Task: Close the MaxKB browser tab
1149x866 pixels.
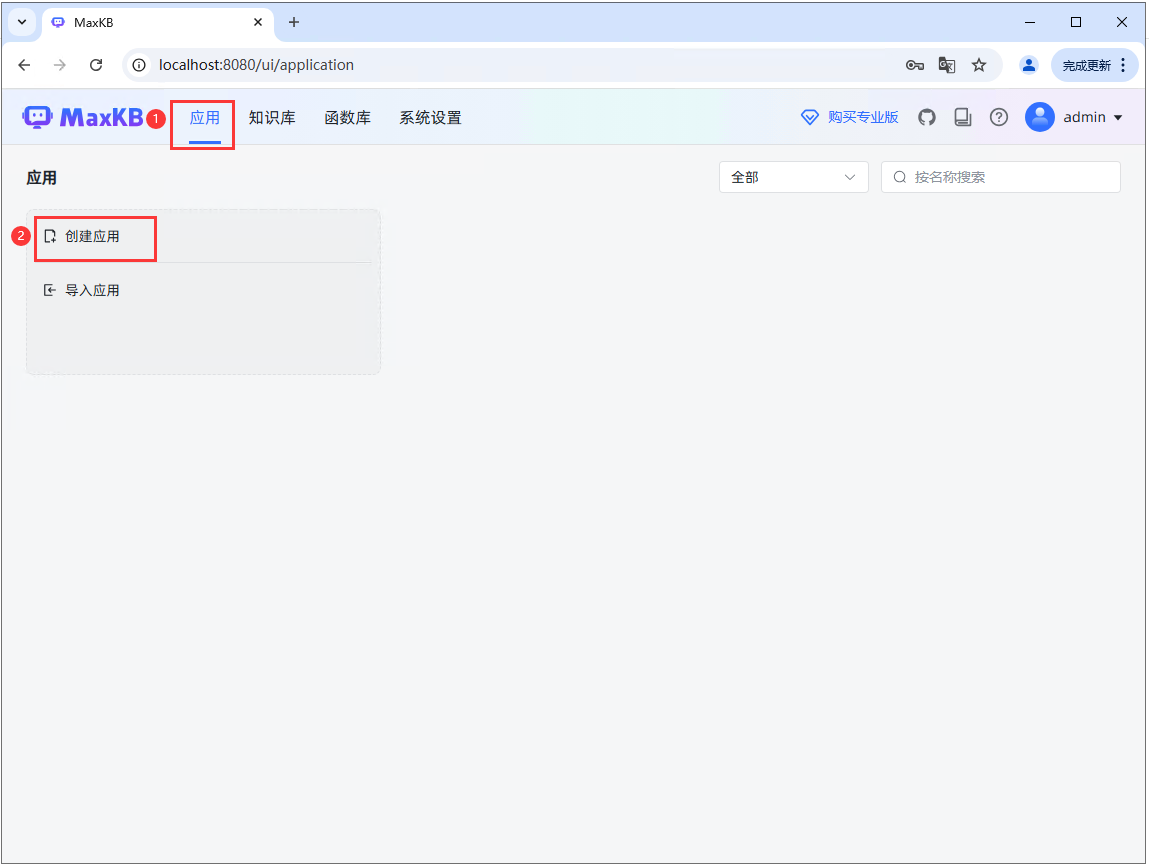Action: tap(258, 22)
